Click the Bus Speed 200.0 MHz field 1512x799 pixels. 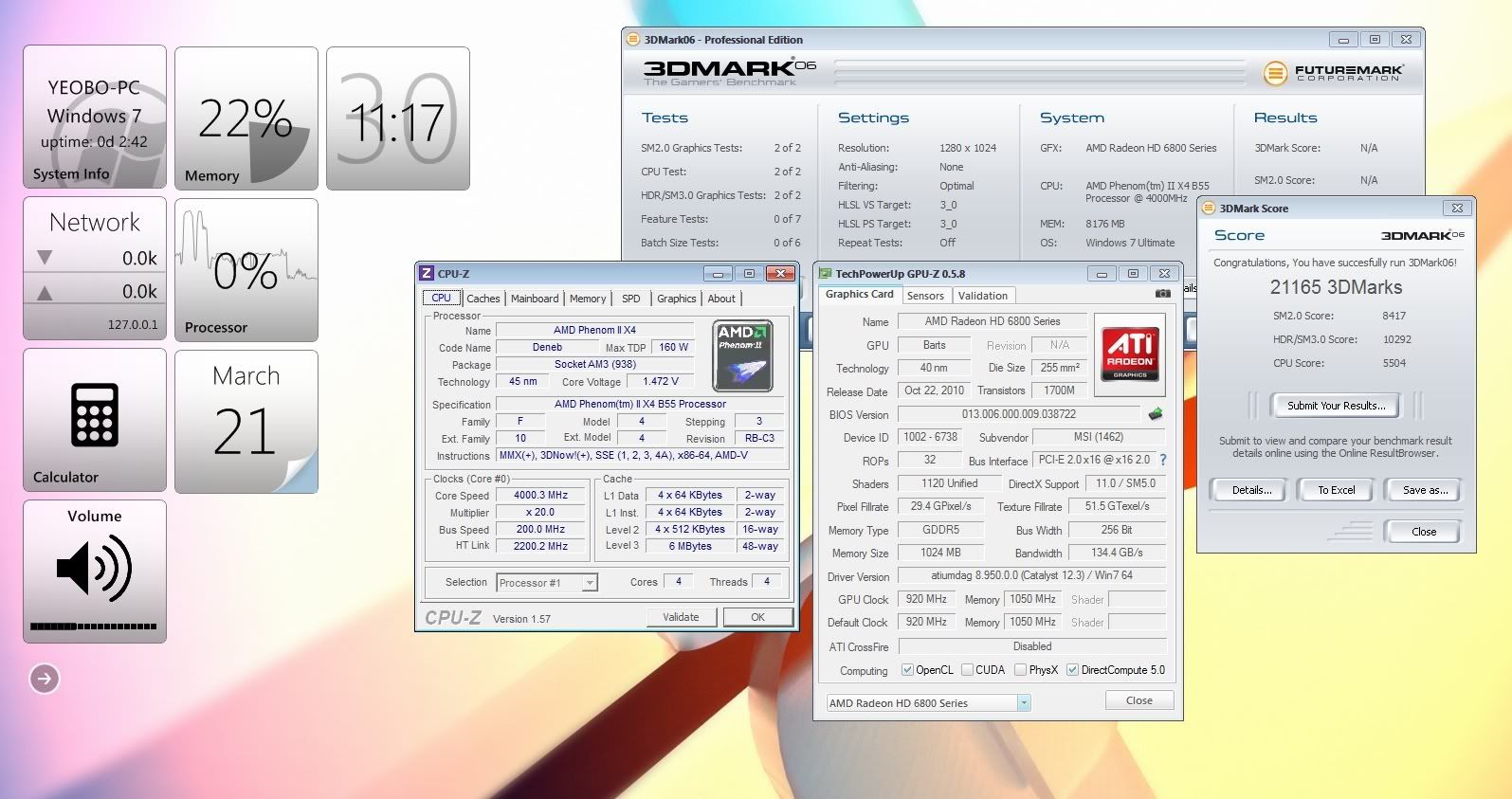tap(540, 530)
